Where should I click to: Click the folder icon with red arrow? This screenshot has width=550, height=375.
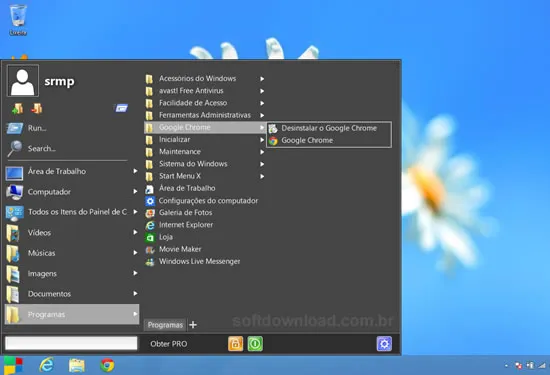tap(36, 109)
